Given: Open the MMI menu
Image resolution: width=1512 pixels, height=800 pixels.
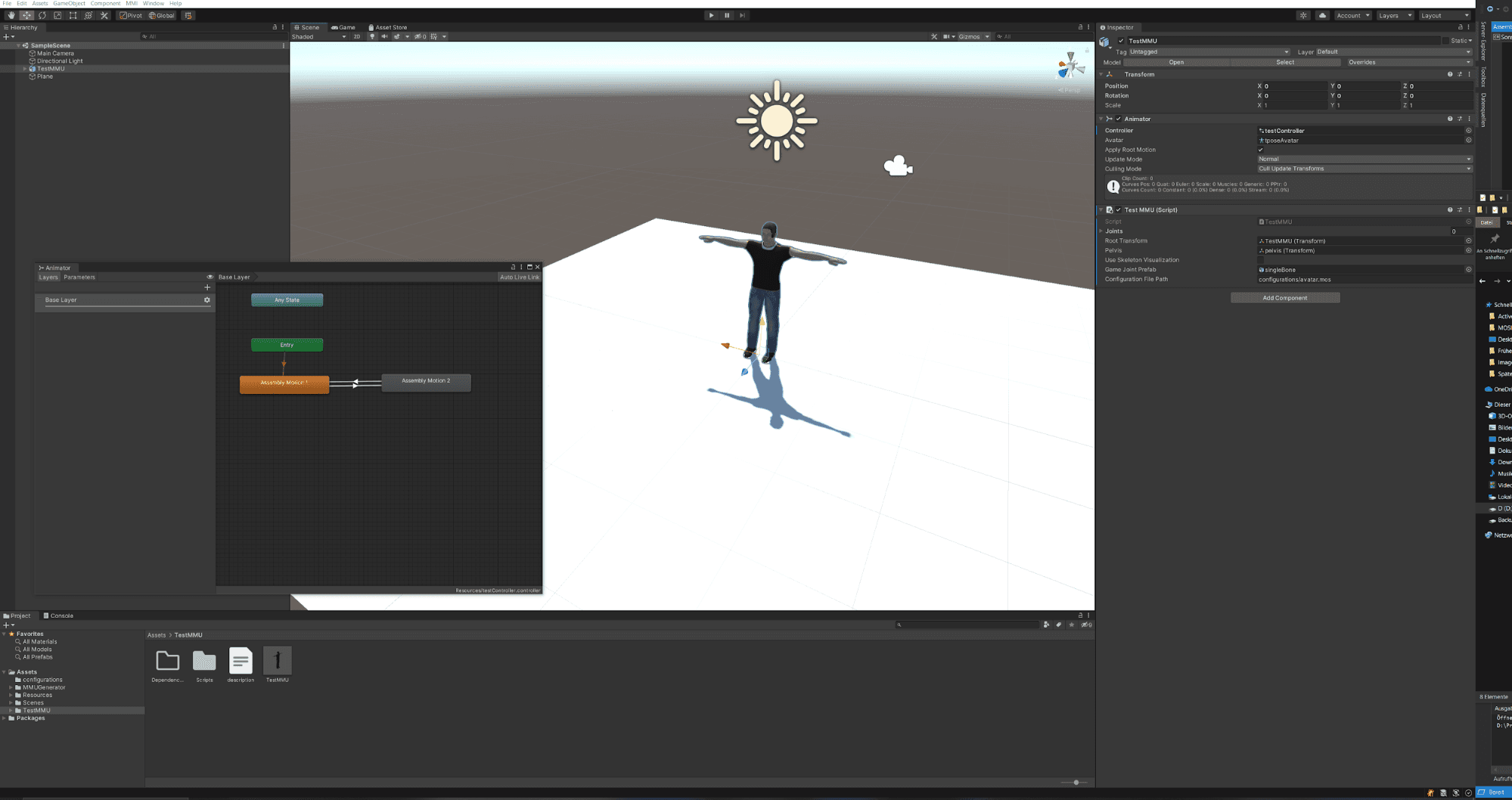Looking at the screenshot, I should coord(132,4).
